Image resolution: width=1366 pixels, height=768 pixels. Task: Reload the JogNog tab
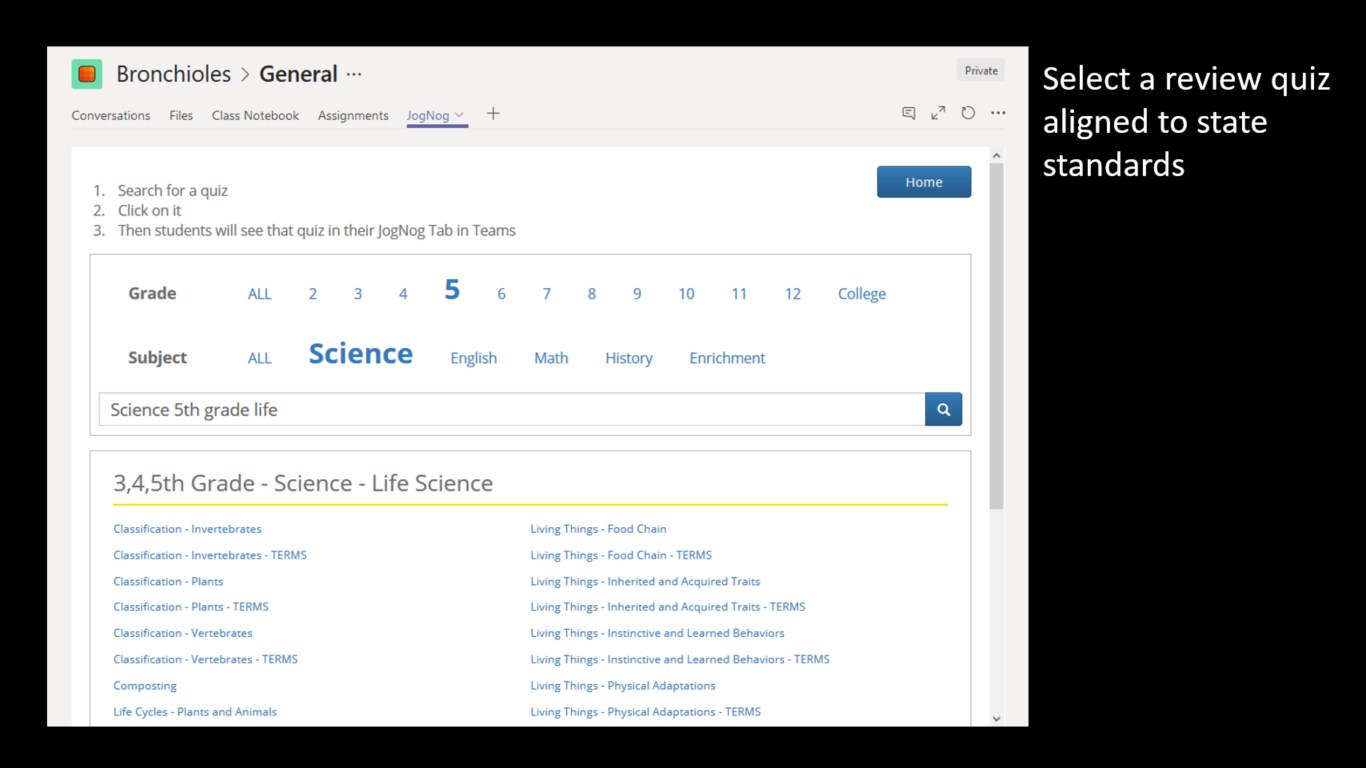968,114
